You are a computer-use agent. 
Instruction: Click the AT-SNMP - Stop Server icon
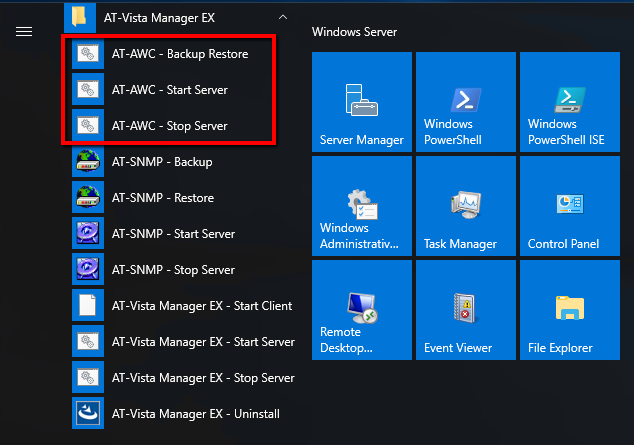pyautogui.click(x=87, y=270)
